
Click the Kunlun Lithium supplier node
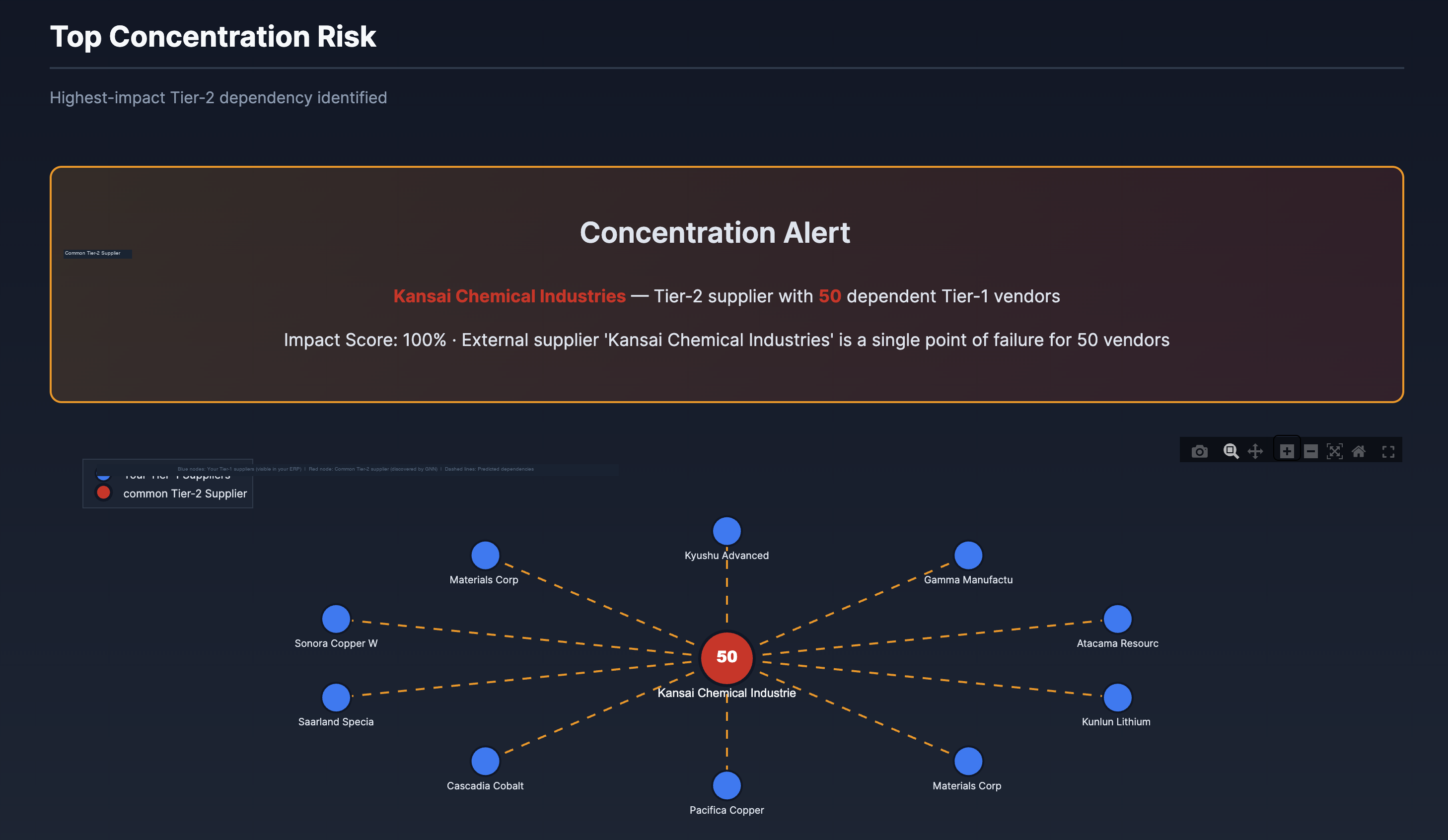pos(1118,697)
